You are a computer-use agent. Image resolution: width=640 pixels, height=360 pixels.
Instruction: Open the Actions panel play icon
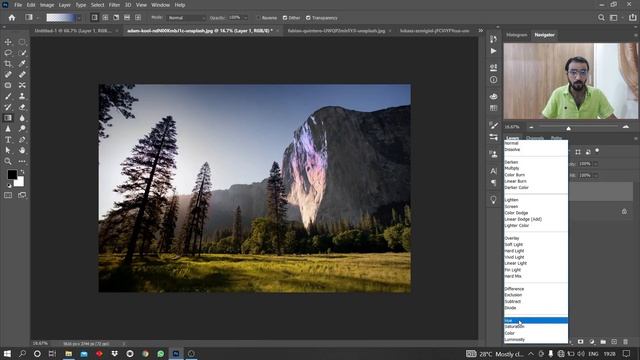coord(493,51)
